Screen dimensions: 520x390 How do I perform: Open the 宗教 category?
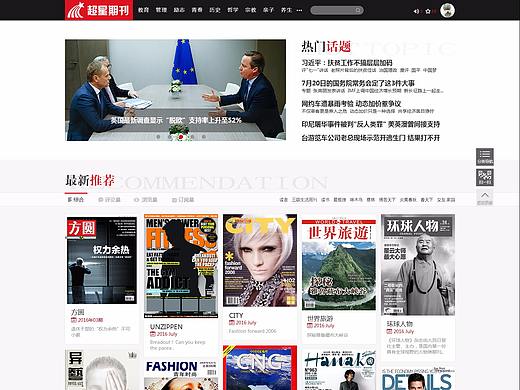point(251,10)
